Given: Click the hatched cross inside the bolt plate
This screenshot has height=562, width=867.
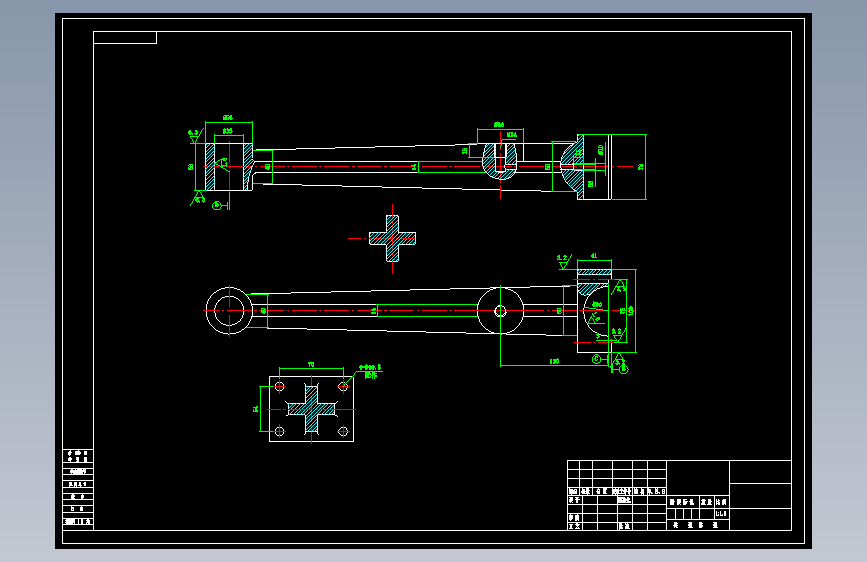Looking at the screenshot, I should pyautogui.click(x=311, y=409).
